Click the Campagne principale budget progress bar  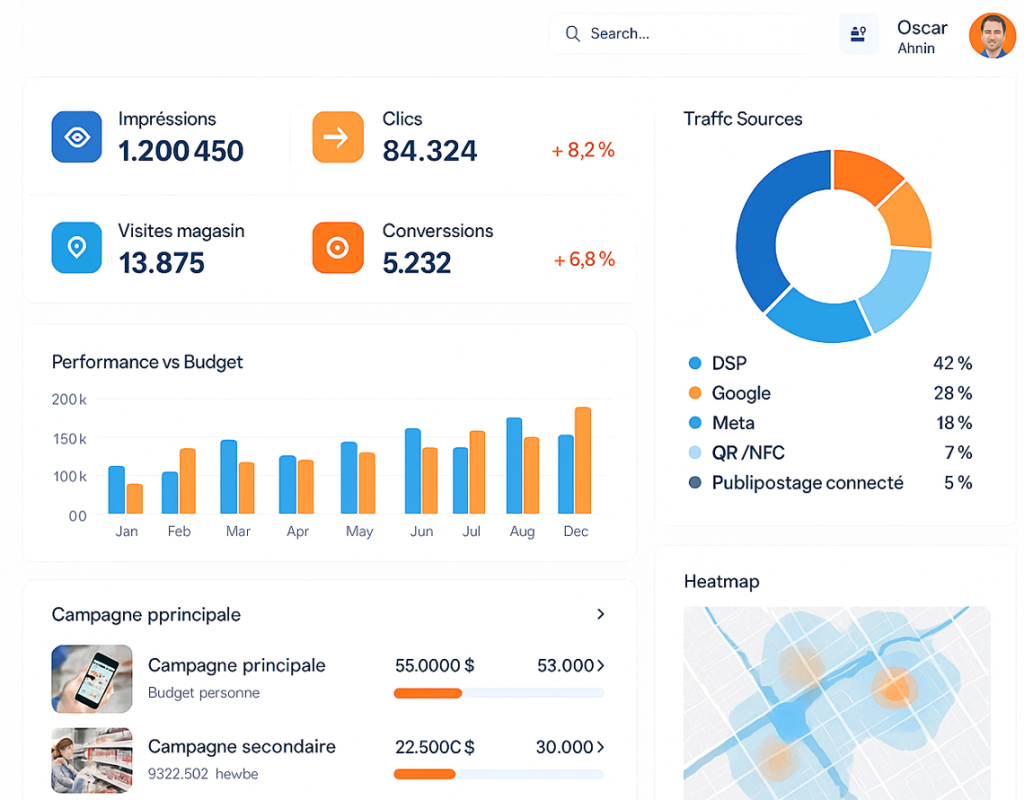(x=498, y=693)
